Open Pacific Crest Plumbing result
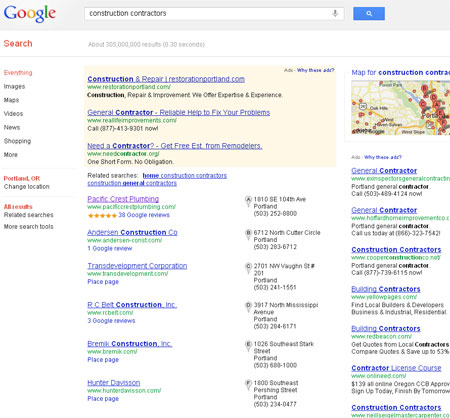The height and width of the screenshot is (418, 450). click(123, 199)
